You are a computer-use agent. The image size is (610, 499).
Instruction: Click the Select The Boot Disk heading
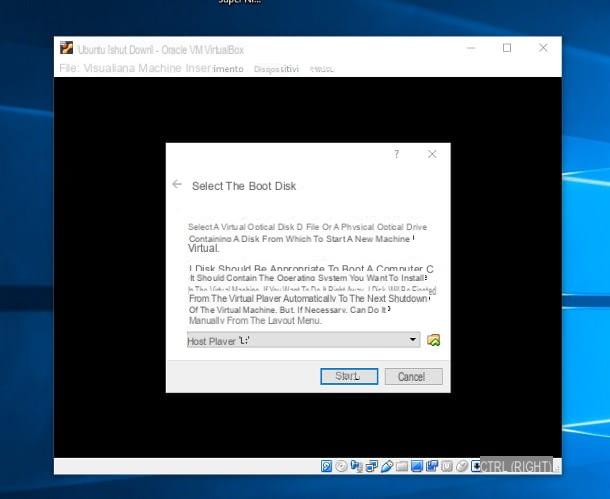[244, 186]
